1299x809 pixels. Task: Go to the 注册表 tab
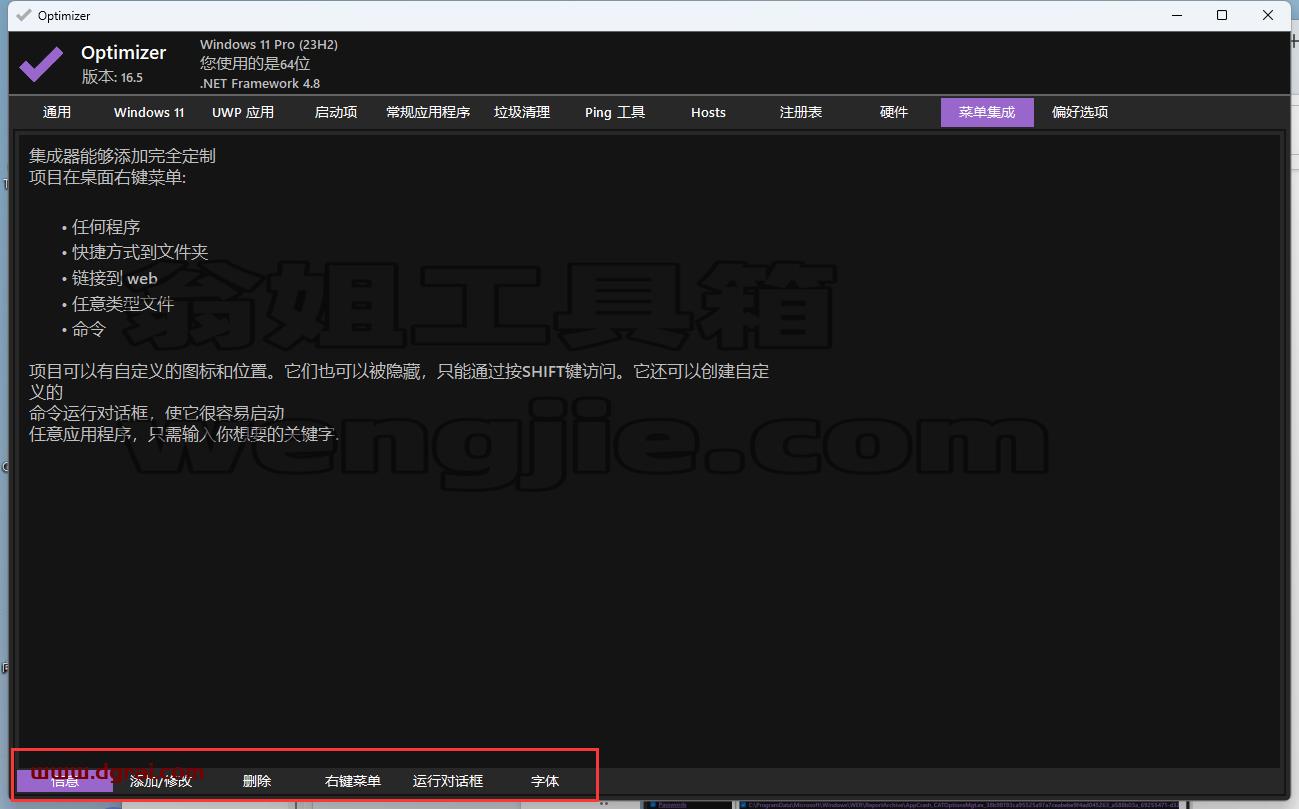point(801,112)
